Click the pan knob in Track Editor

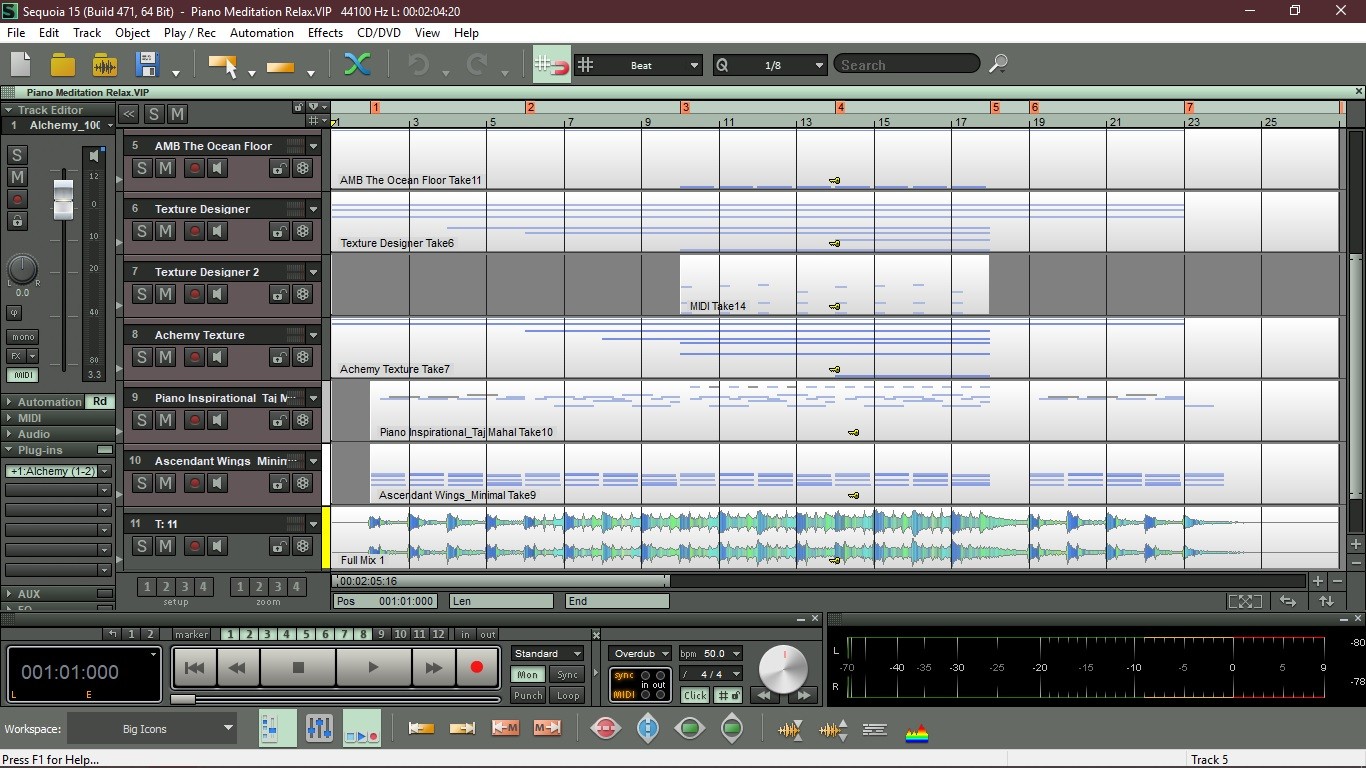coord(22,269)
